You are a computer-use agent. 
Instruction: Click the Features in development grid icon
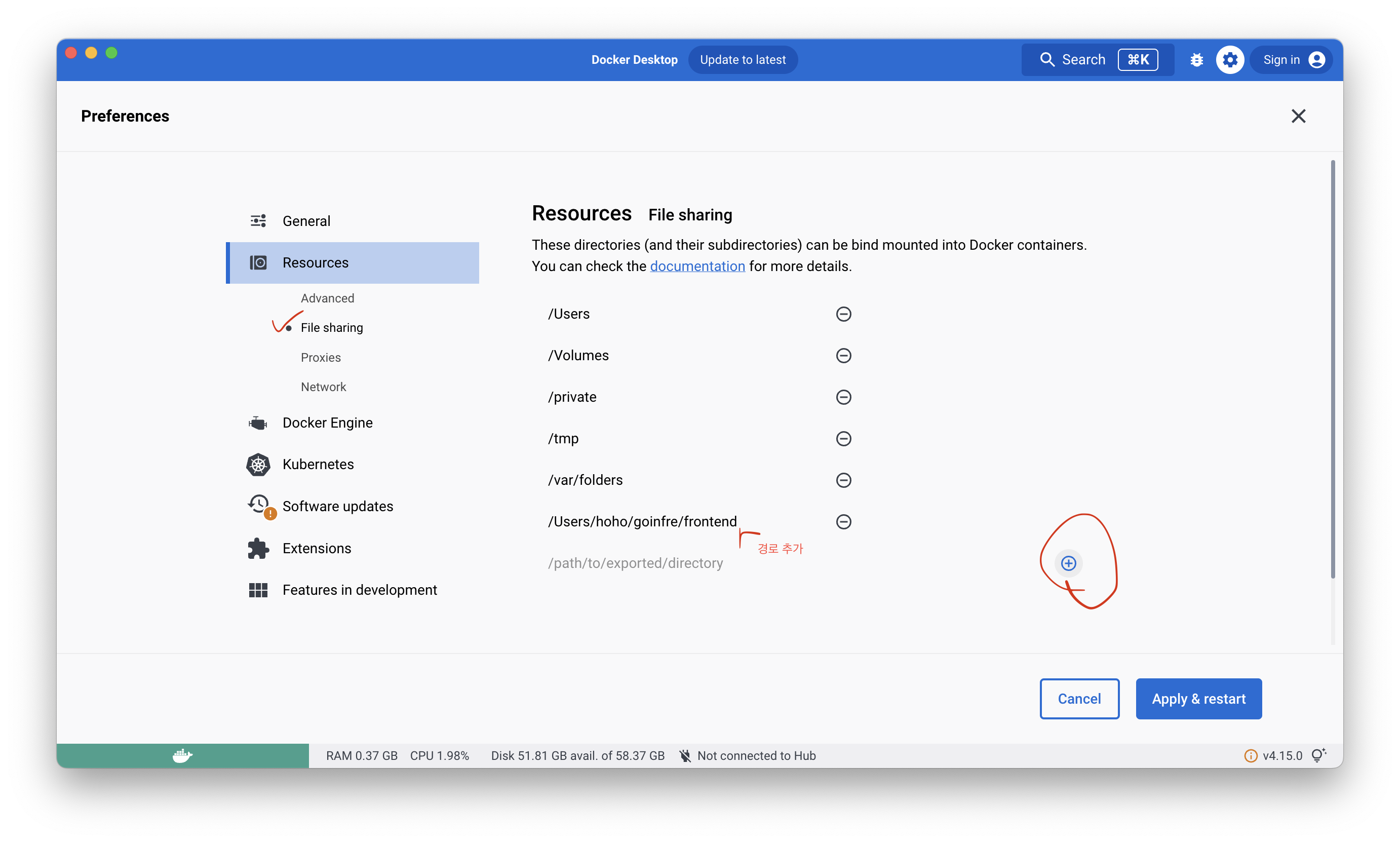[x=258, y=590]
